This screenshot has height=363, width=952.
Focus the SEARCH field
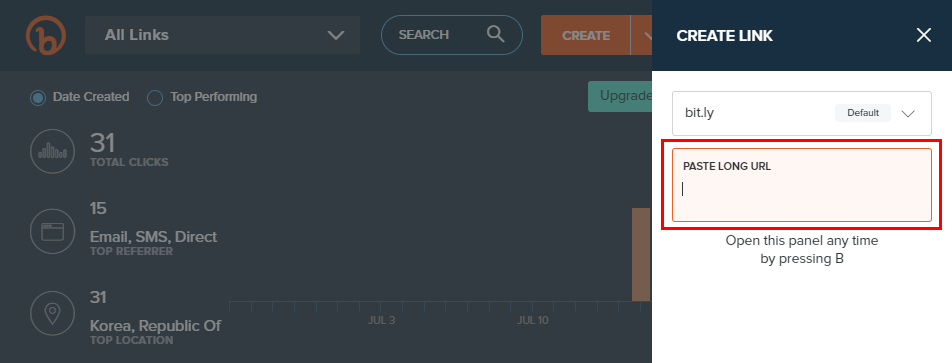pyautogui.click(x=452, y=35)
